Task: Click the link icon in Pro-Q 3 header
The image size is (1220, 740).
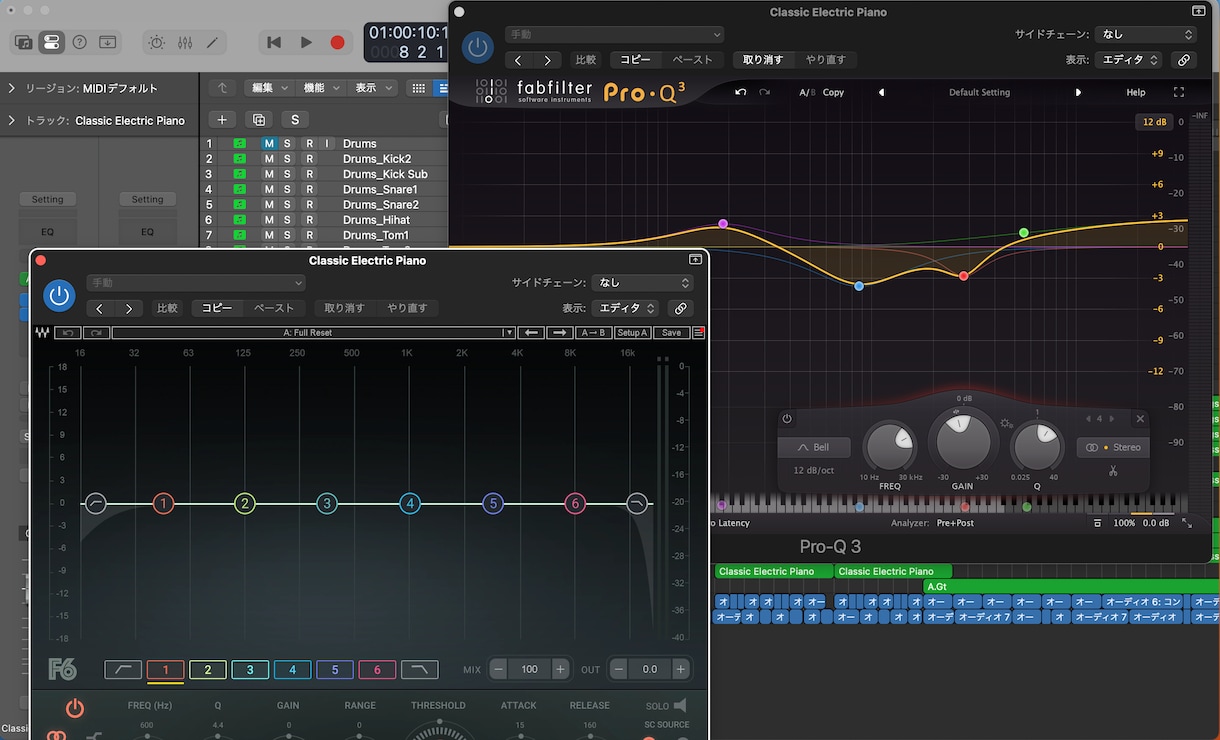Action: (x=1184, y=60)
